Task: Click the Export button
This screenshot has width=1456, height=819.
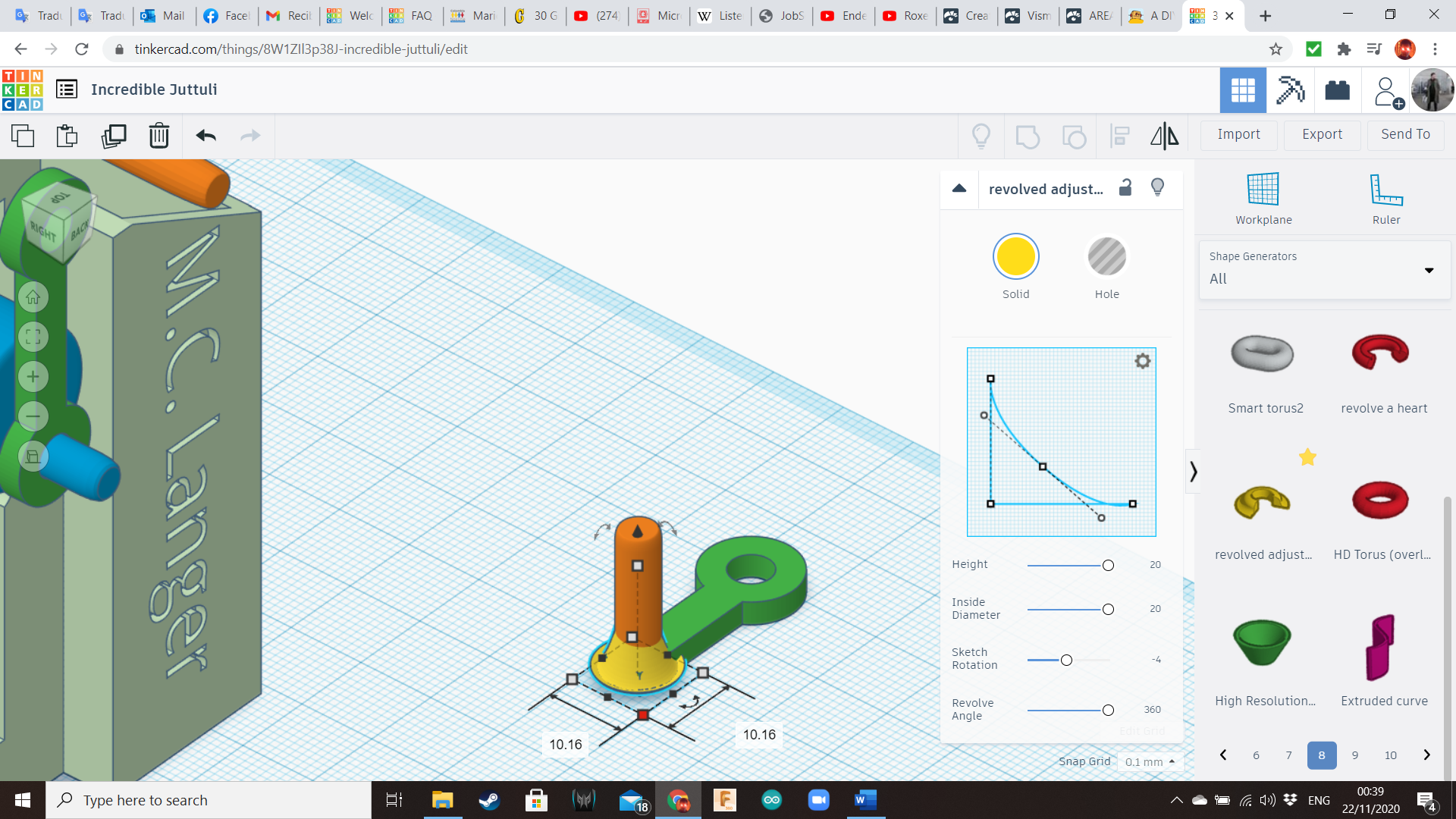Action: [x=1322, y=134]
